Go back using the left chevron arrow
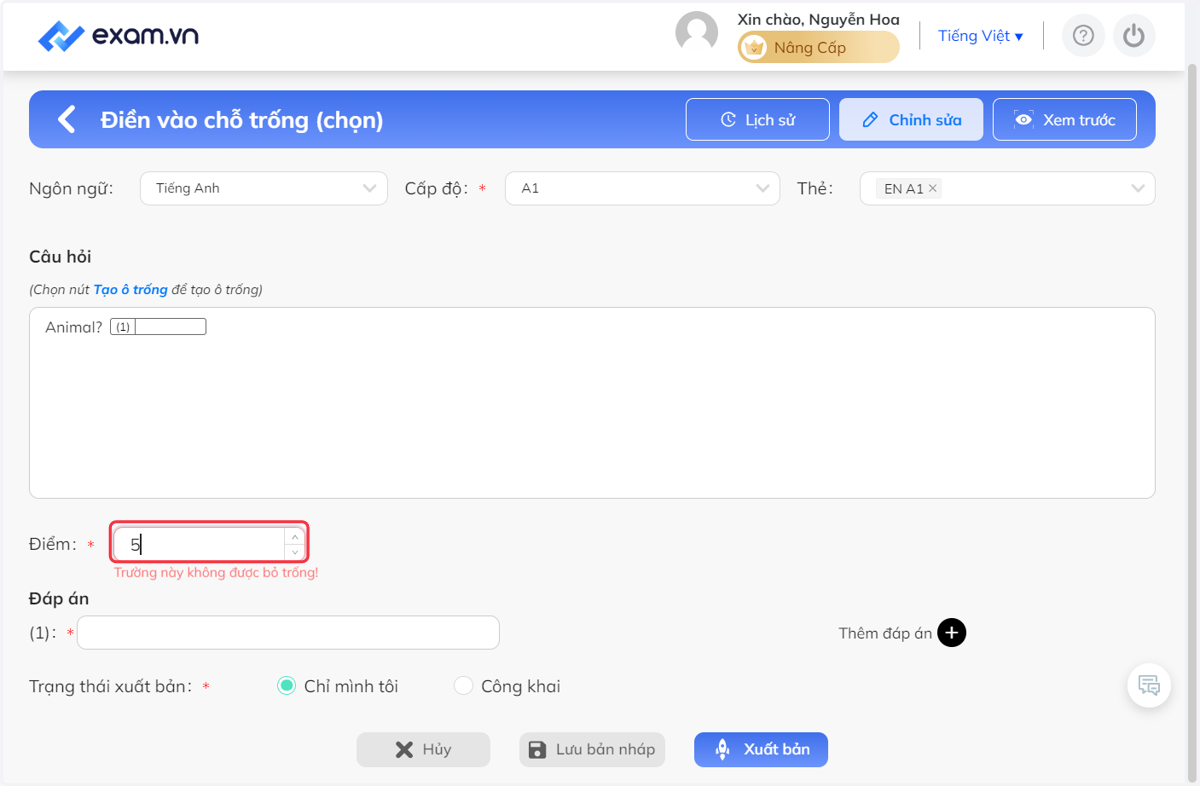The image size is (1200, 786). pyautogui.click(x=66, y=120)
